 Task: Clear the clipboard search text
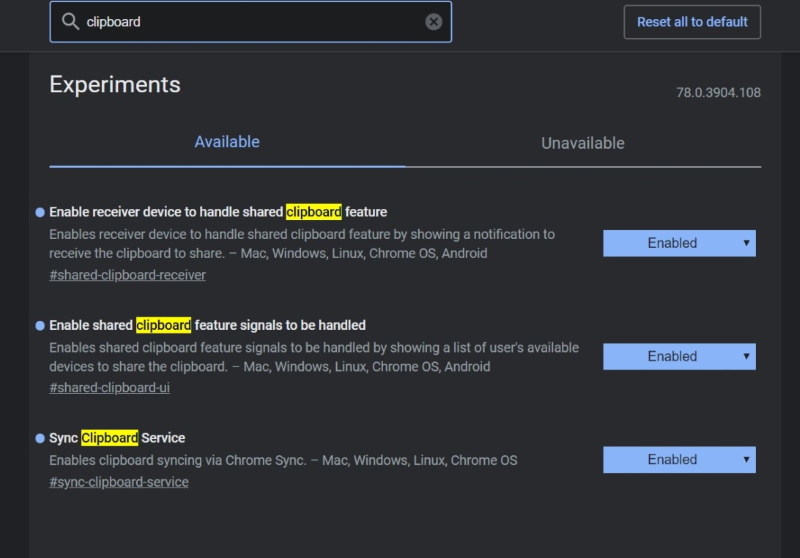click(433, 22)
